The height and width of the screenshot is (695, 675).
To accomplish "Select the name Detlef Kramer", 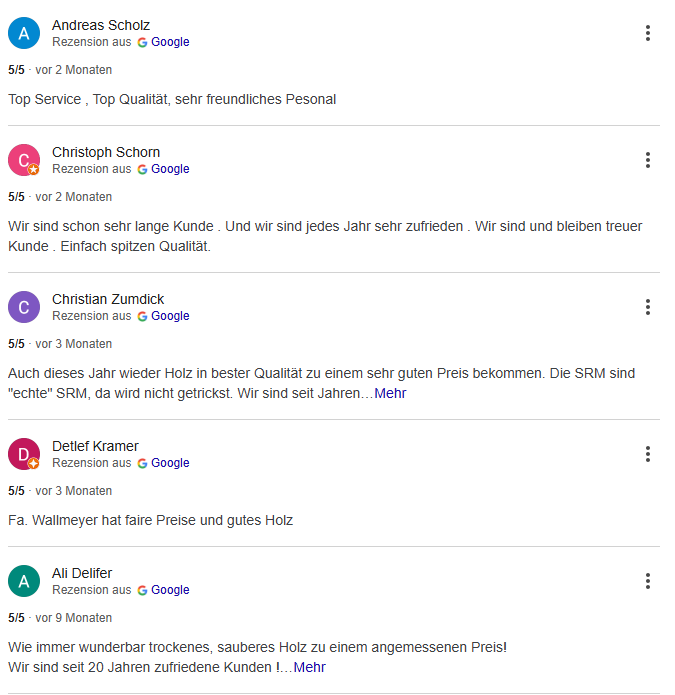I will point(95,446).
